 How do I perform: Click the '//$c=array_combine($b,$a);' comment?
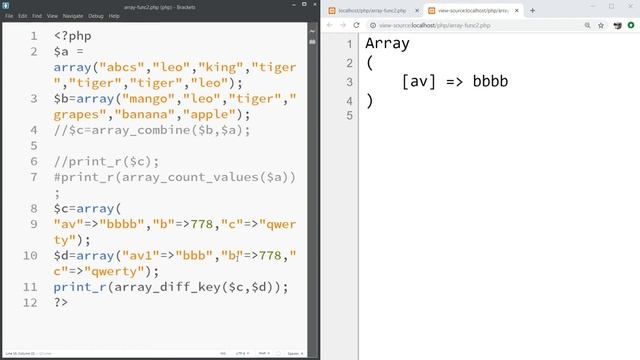152,130
